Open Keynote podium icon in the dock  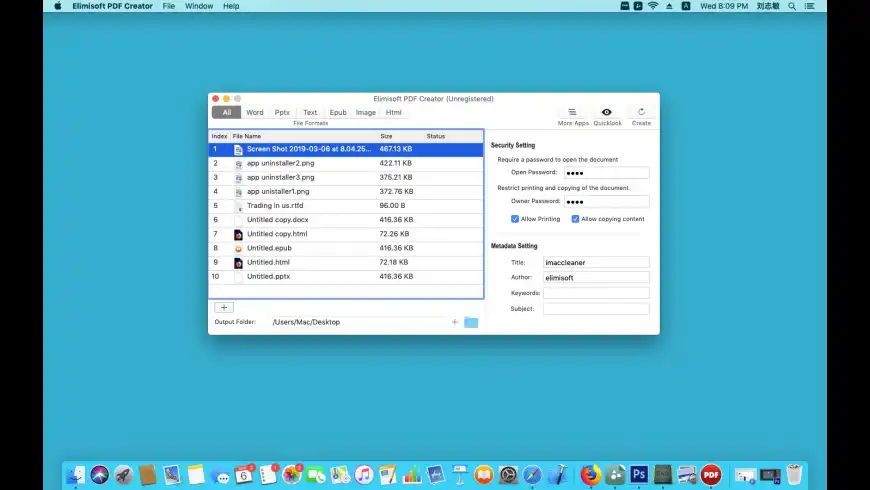460,475
